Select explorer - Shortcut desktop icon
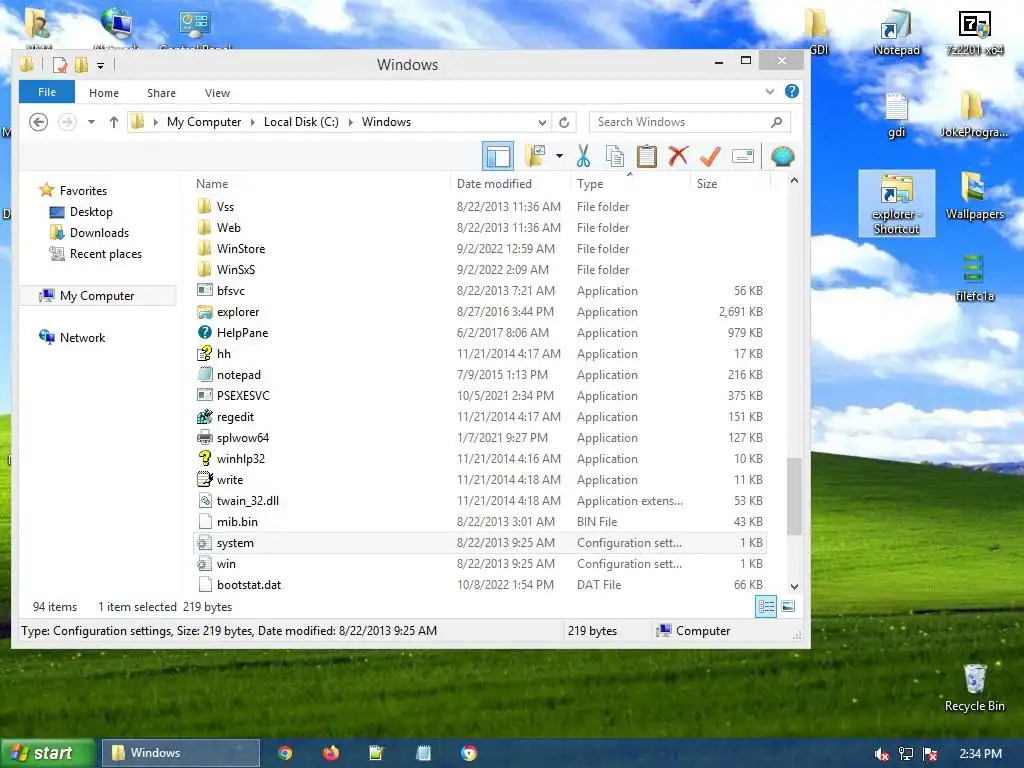The image size is (1024, 768). click(897, 204)
